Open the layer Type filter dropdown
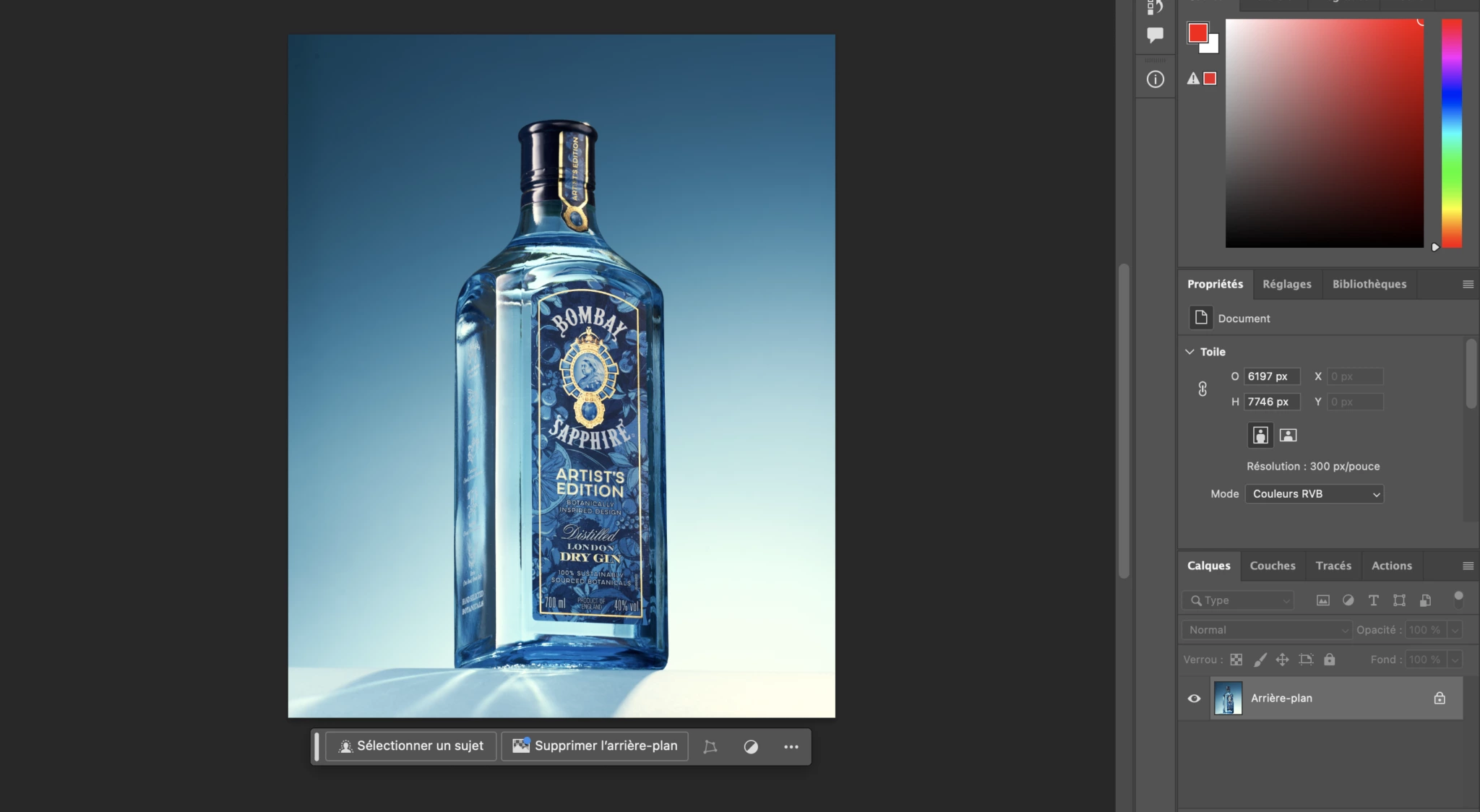Viewport: 1480px width, 812px height. click(1239, 600)
